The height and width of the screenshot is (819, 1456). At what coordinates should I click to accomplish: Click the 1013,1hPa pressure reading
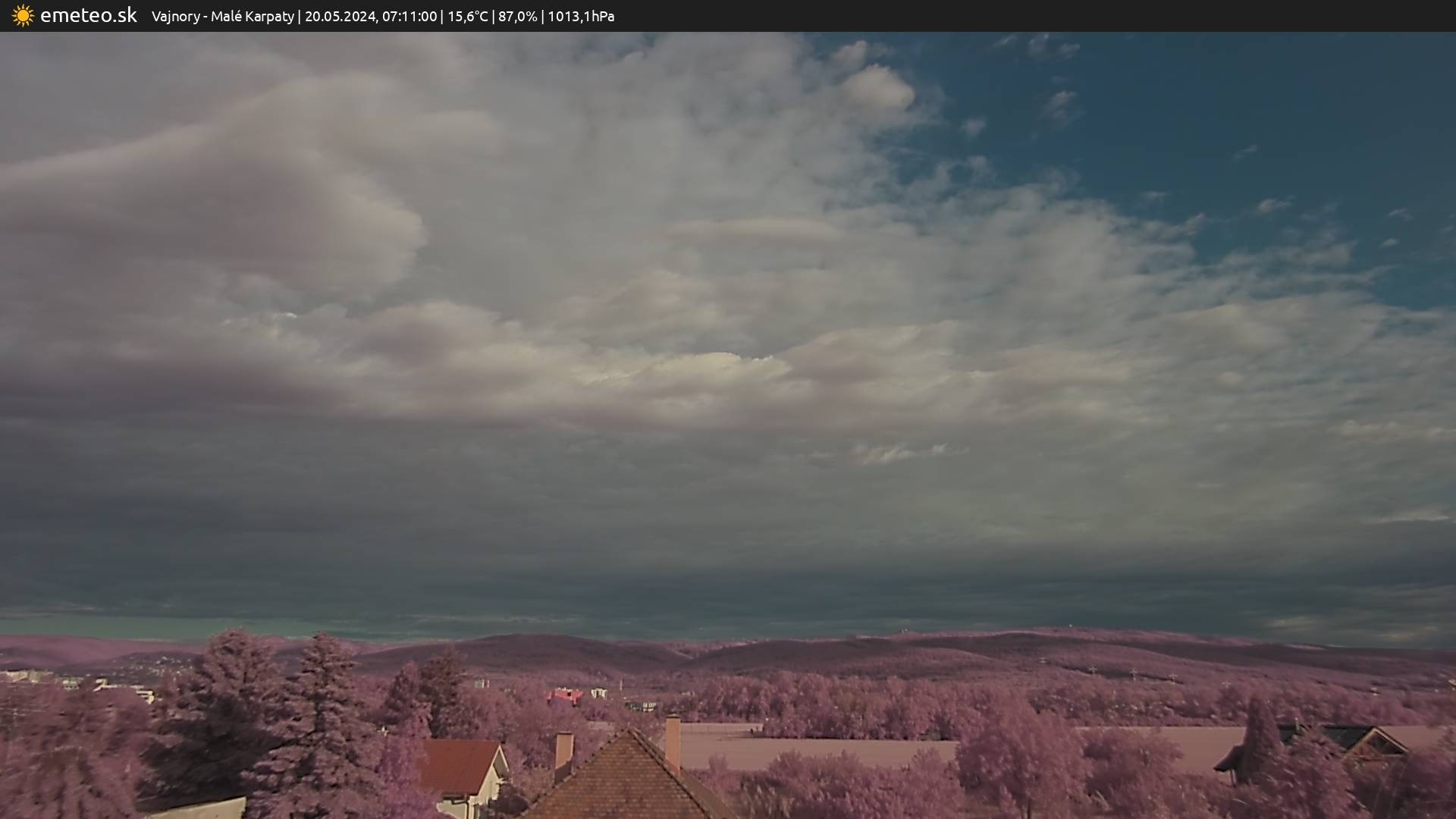tap(580, 16)
